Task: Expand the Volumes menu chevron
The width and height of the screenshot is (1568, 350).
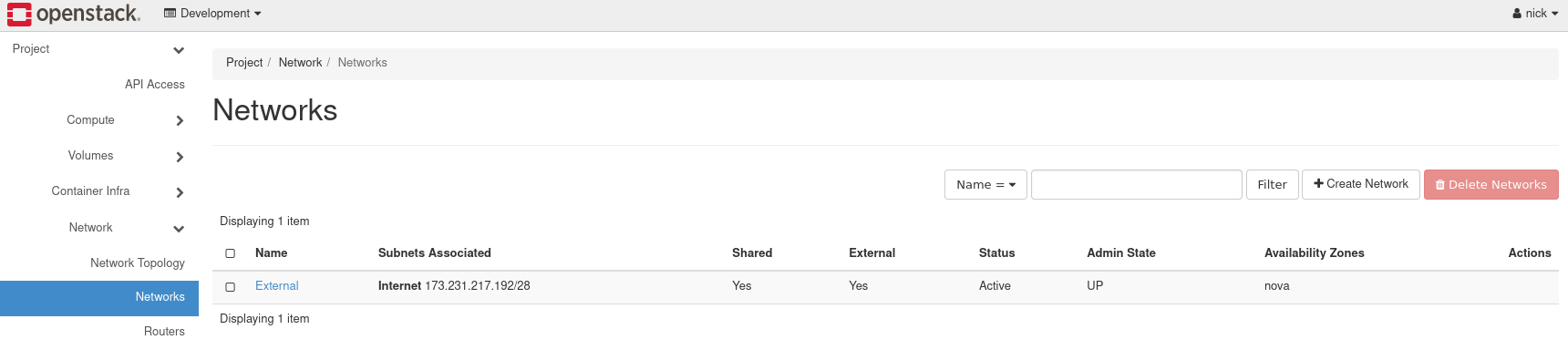Action: point(180,157)
